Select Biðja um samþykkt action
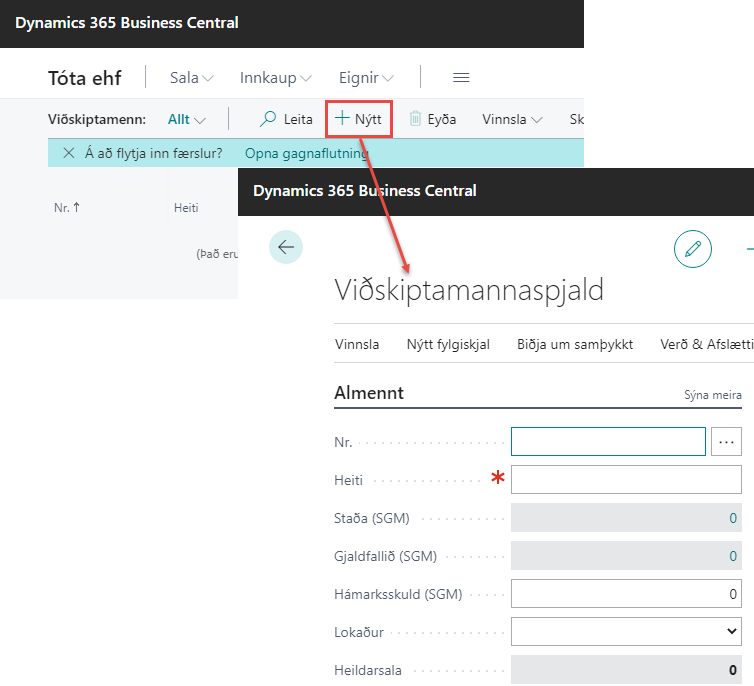The width and height of the screenshot is (754, 686). click(574, 344)
